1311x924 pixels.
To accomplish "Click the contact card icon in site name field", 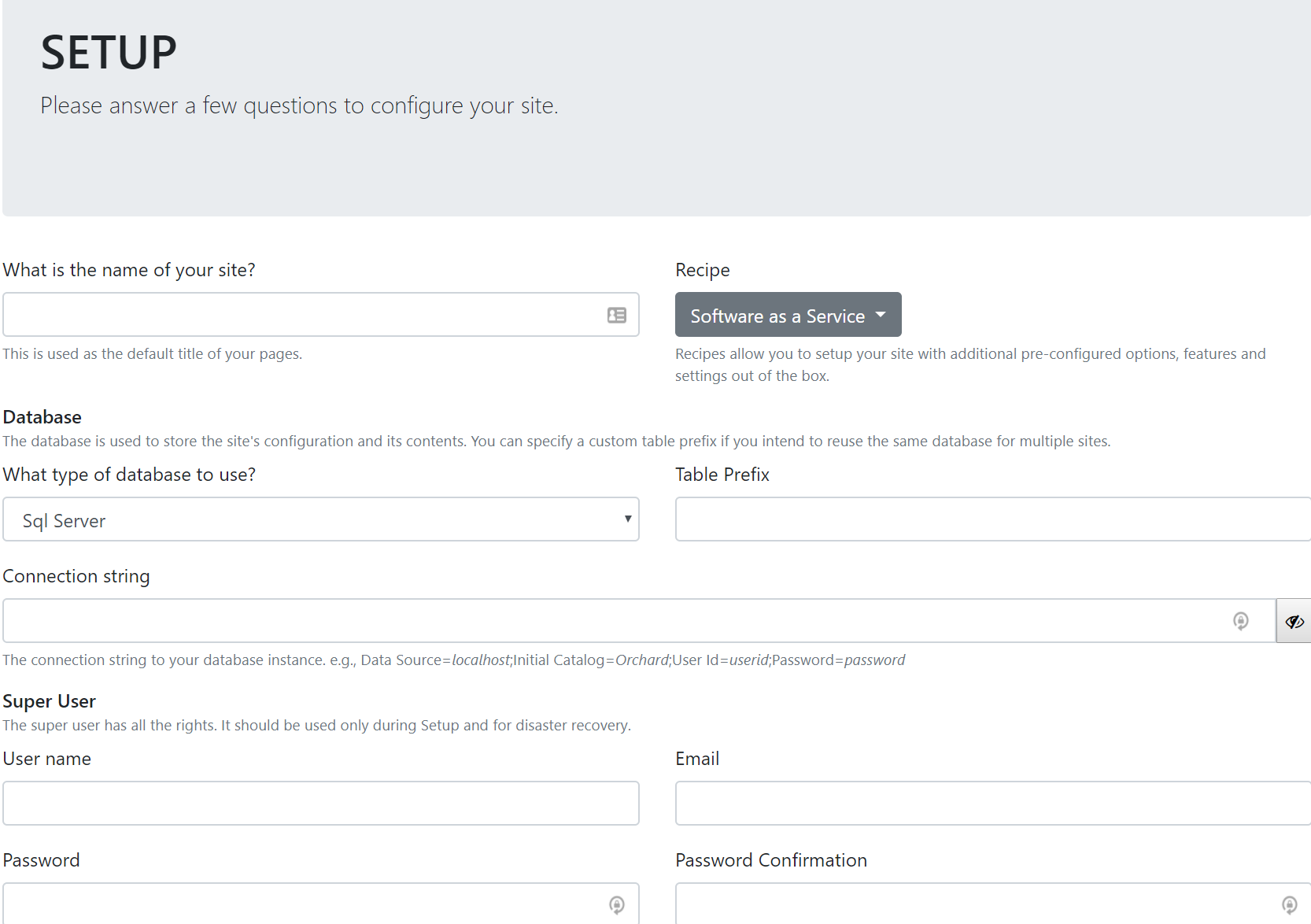I will [x=616, y=314].
